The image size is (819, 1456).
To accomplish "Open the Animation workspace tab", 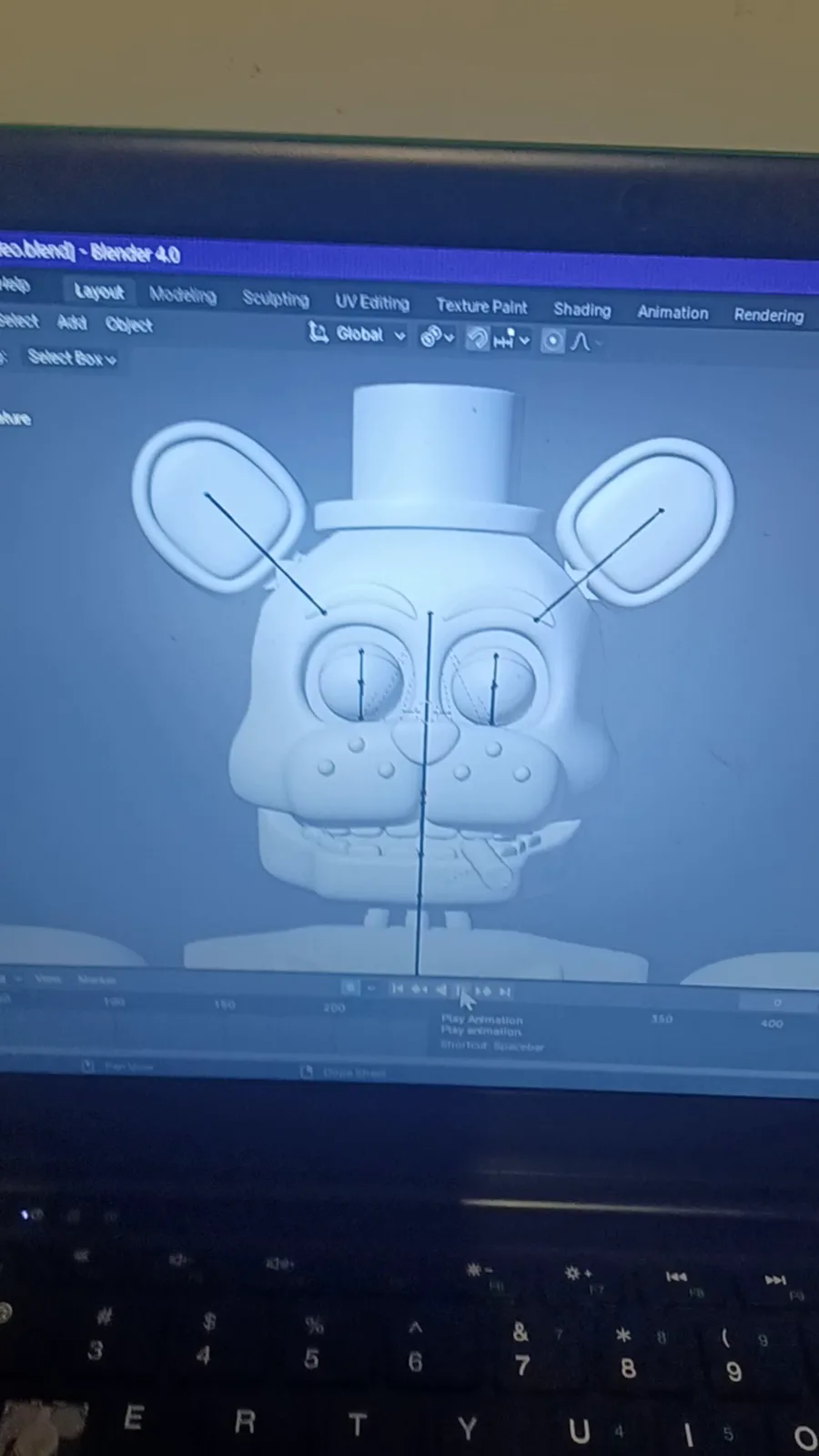I will (x=672, y=312).
